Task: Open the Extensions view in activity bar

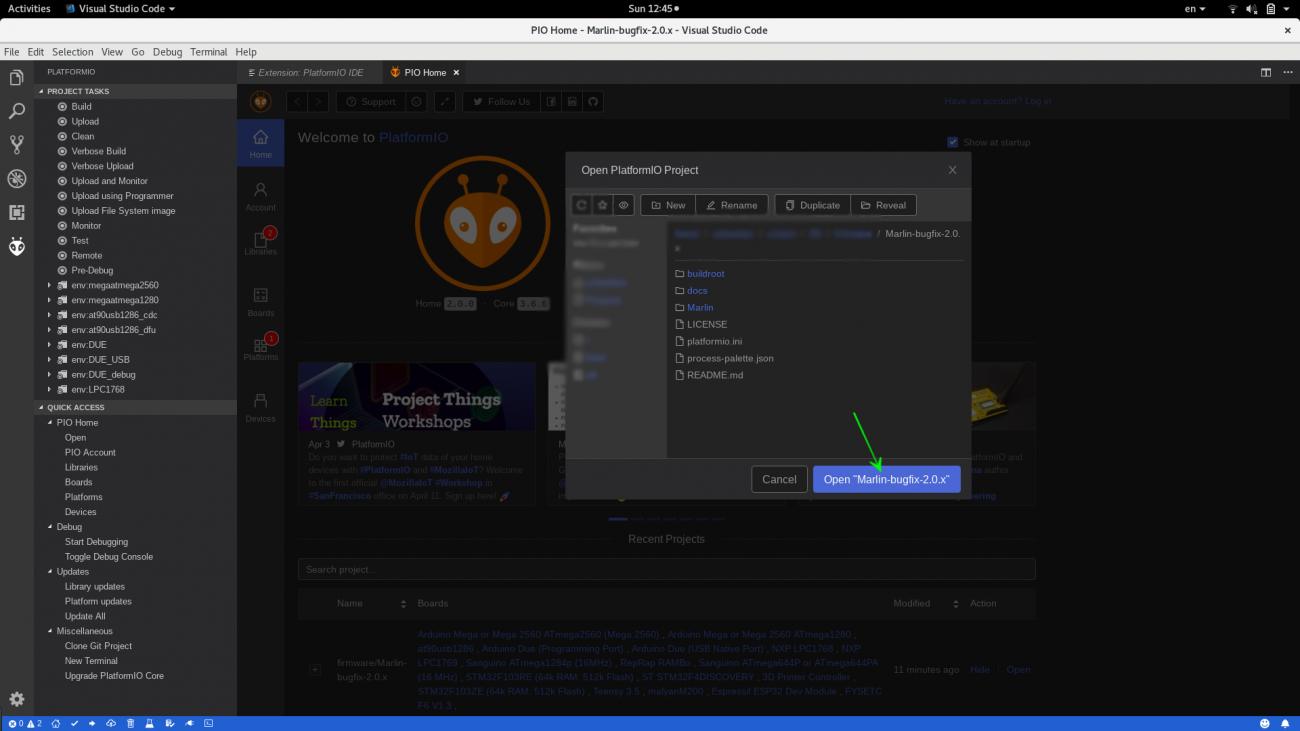Action: [16, 212]
